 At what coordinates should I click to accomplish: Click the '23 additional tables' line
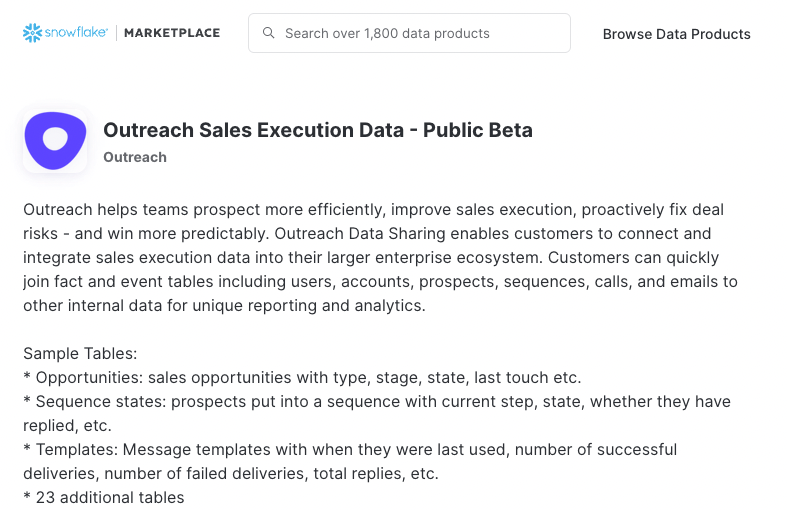point(104,497)
